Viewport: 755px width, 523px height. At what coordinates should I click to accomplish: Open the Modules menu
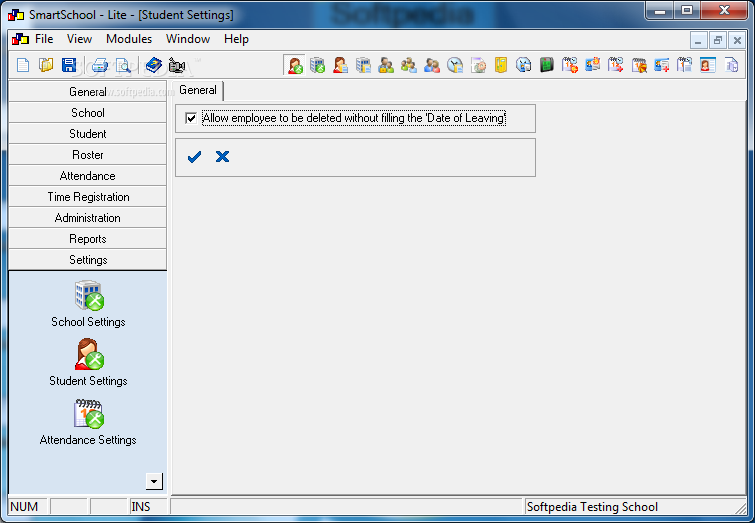[x=129, y=39]
